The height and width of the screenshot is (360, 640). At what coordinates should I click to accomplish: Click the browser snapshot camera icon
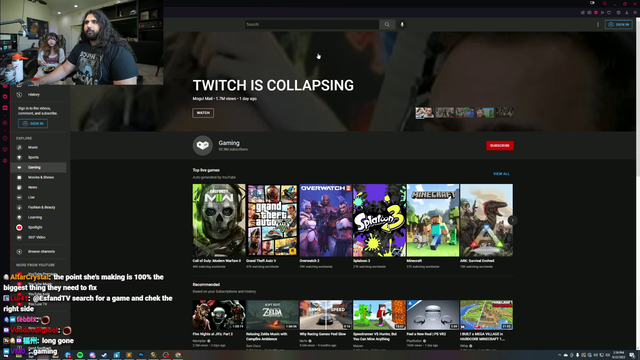pos(589,13)
